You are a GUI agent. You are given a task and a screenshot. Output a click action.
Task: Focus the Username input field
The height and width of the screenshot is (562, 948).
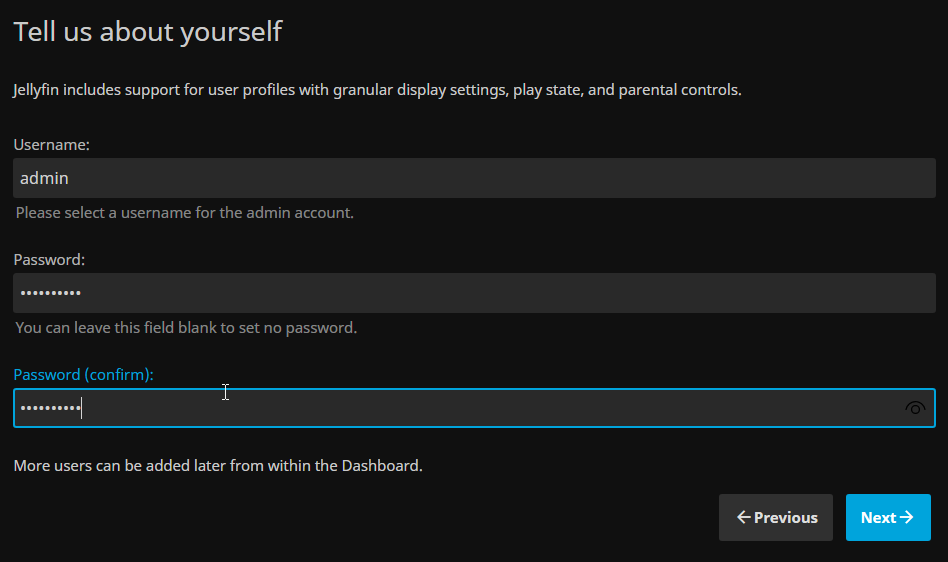[474, 178]
